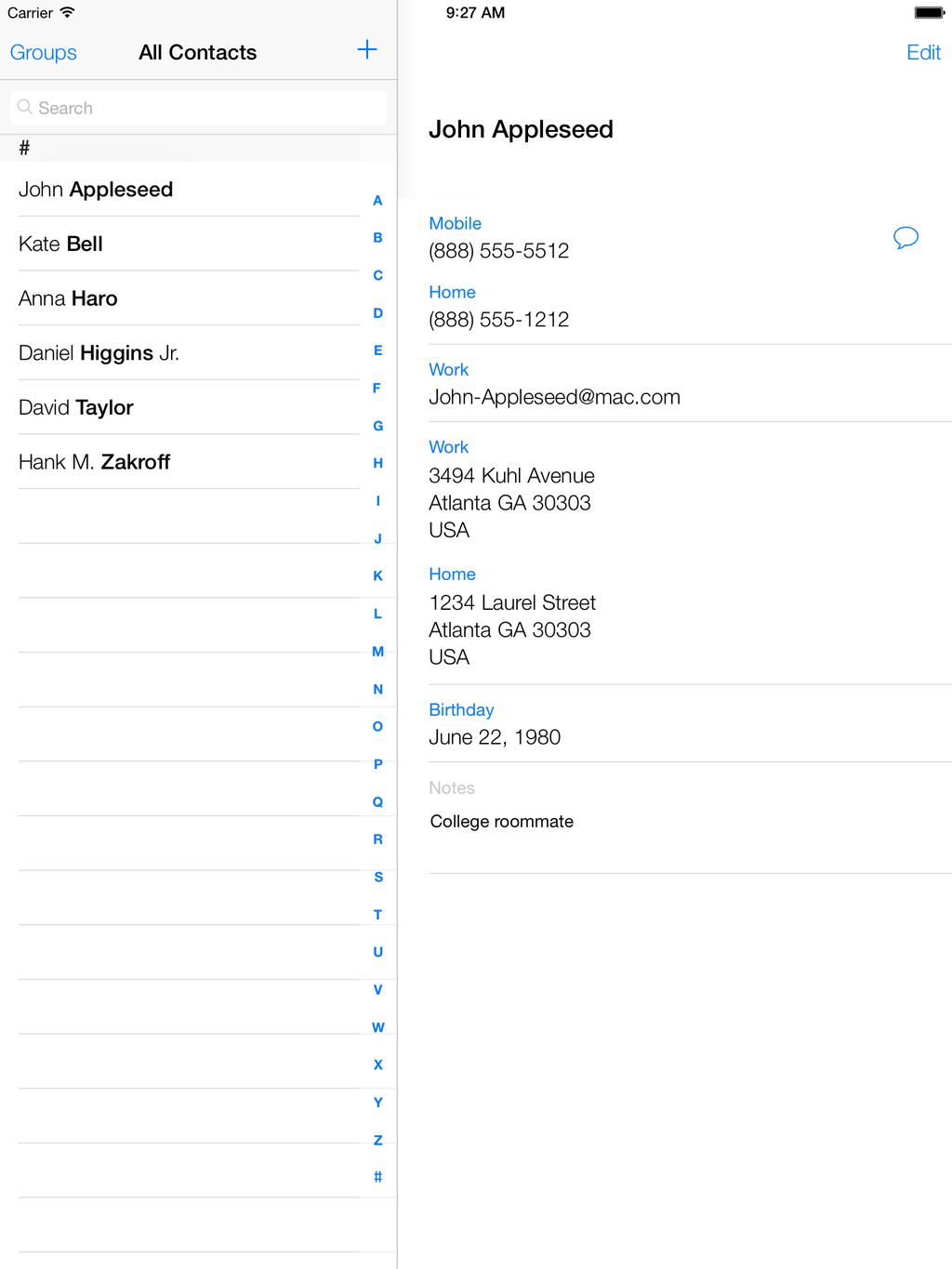Jump to letter T in index
The image size is (952, 1269).
pos(377,915)
